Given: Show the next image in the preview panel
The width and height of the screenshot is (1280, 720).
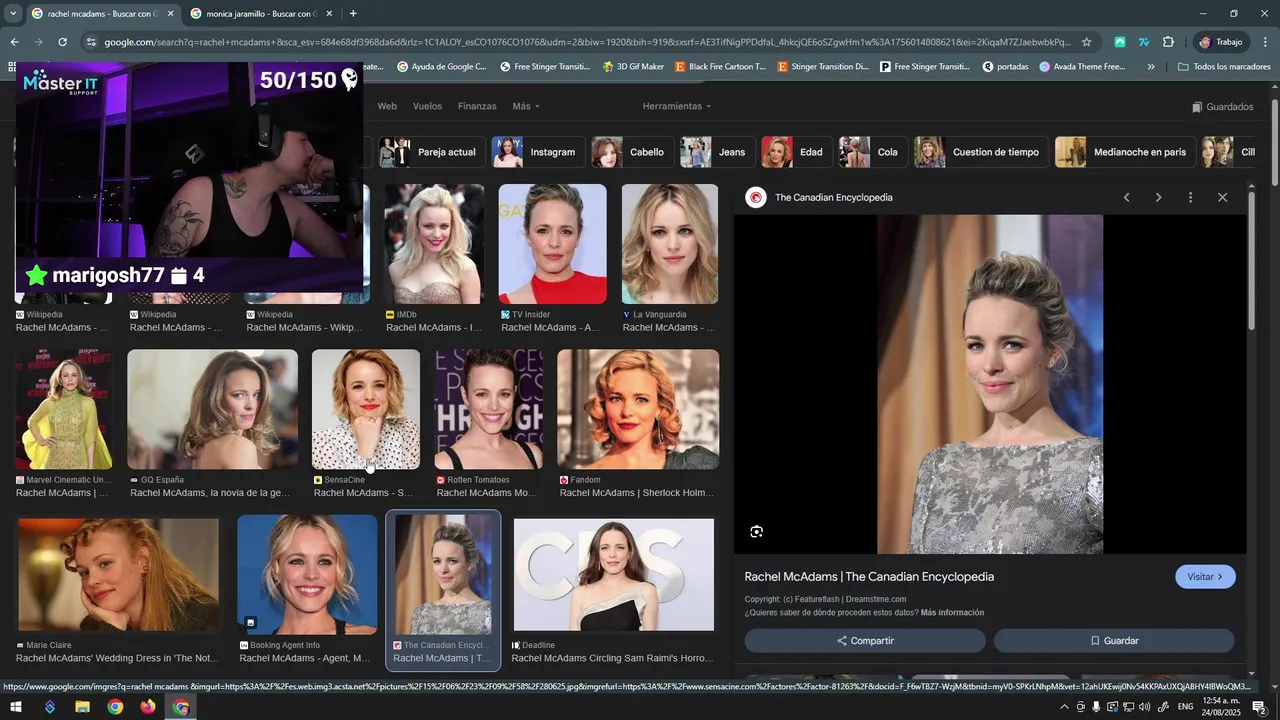Looking at the screenshot, I should pos(1158,197).
